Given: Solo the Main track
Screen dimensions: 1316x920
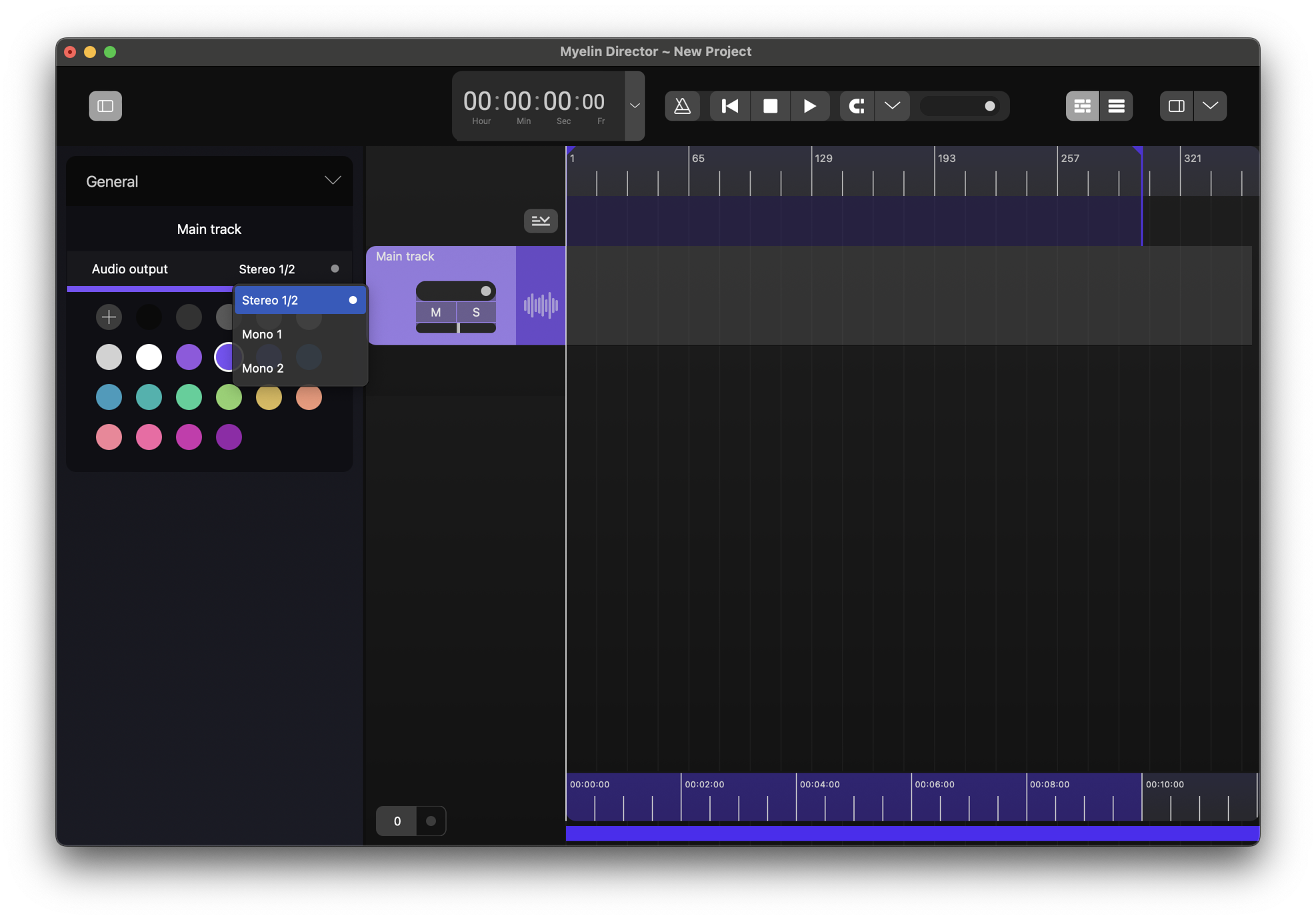Looking at the screenshot, I should (476, 312).
